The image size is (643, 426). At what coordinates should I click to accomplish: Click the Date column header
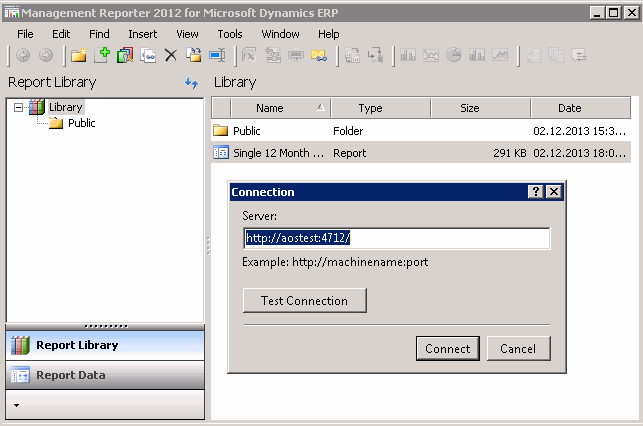click(x=580, y=108)
